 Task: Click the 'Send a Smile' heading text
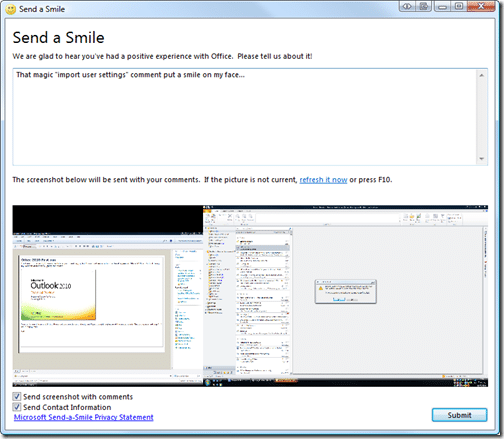pos(58,37)
